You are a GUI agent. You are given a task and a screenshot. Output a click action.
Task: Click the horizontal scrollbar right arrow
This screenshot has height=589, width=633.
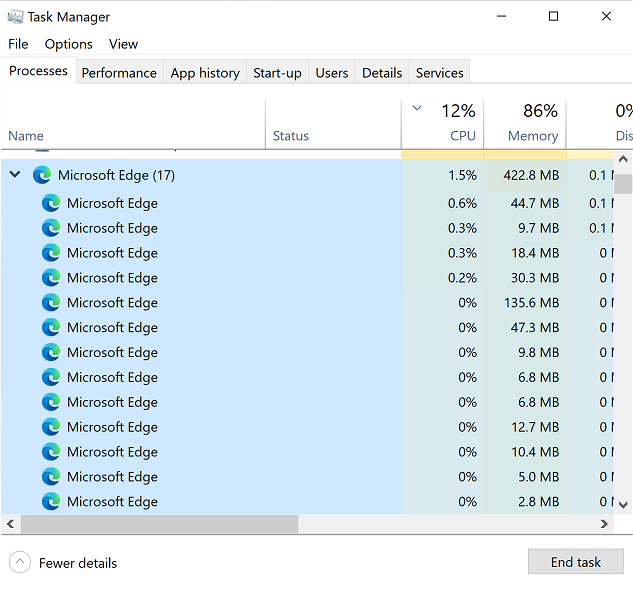coord(604,524)
